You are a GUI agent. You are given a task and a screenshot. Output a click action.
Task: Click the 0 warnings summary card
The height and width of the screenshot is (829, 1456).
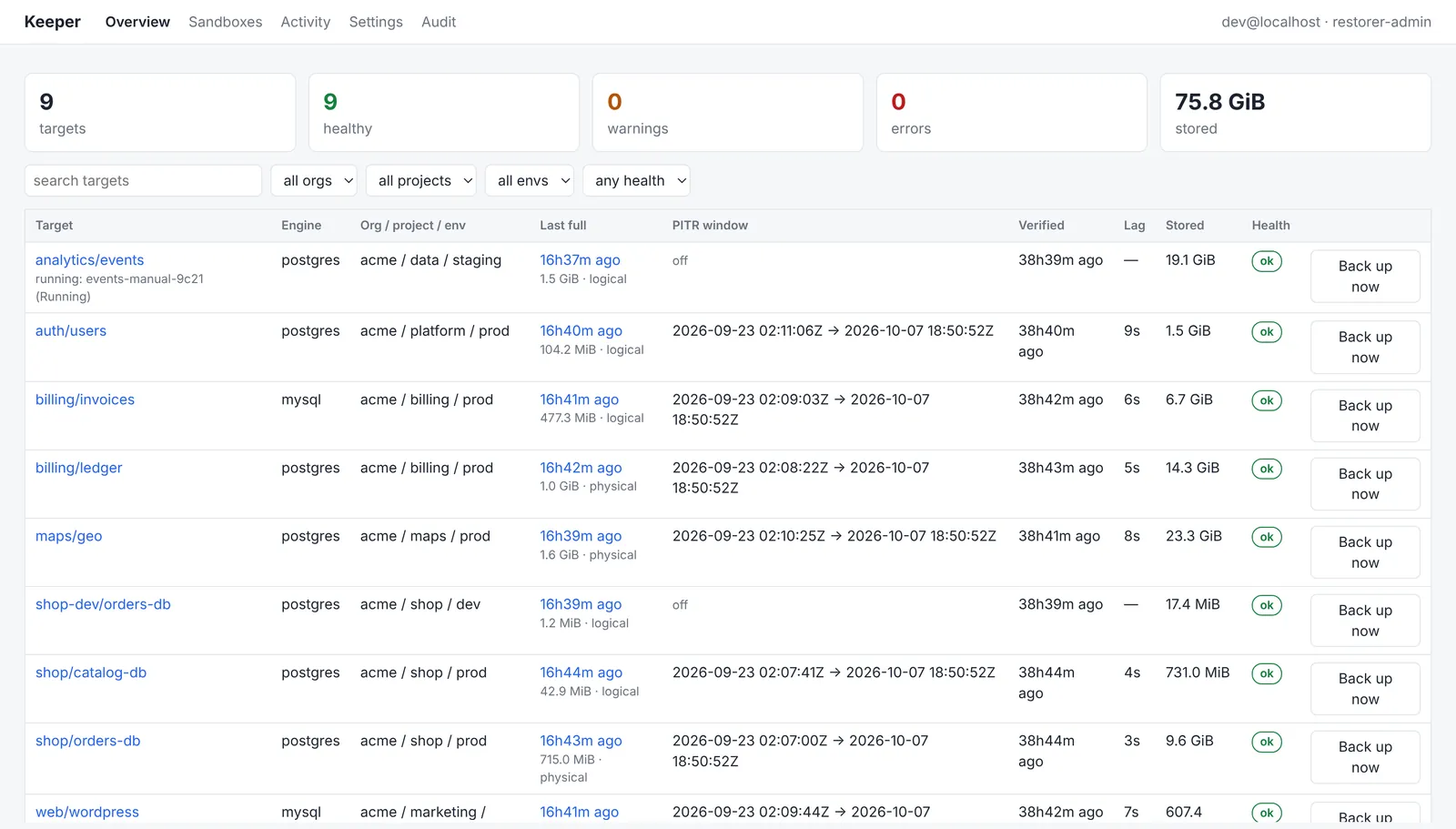tap(728, 113)
